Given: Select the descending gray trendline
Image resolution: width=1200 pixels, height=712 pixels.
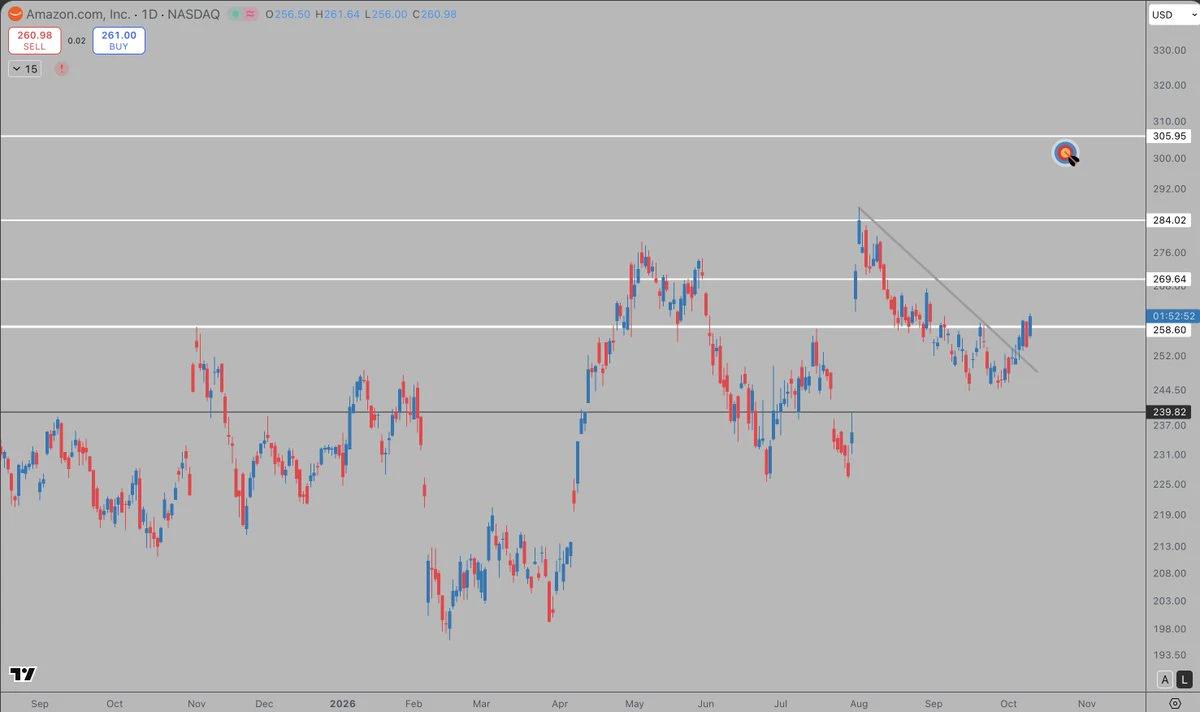Looking at the screenshot, I should click(x=948, y=290).
